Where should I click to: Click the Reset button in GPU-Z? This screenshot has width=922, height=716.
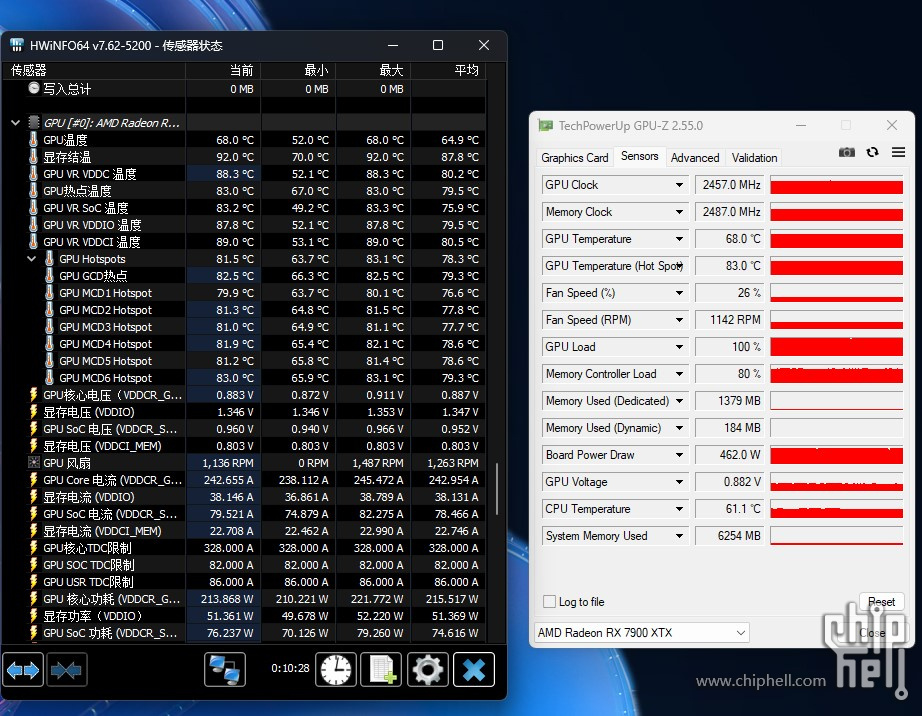pyautogui.click(x=881, y=602)
